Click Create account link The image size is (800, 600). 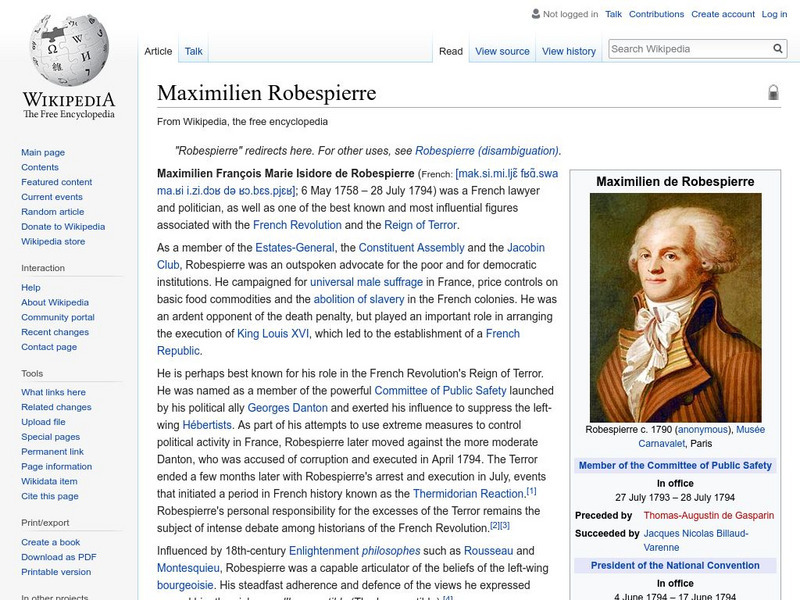click(722, 14)
